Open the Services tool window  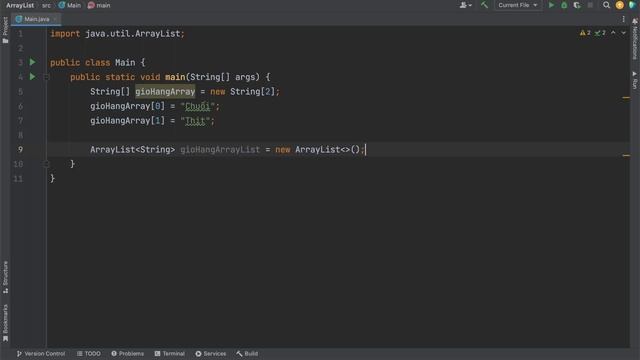pyautogui.click(x=211, y=353)
